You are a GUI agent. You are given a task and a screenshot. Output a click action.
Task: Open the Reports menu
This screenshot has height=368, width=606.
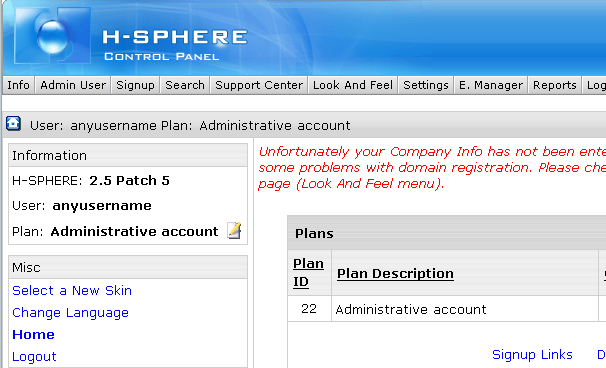pyautogui.click(x=555, y=85)
